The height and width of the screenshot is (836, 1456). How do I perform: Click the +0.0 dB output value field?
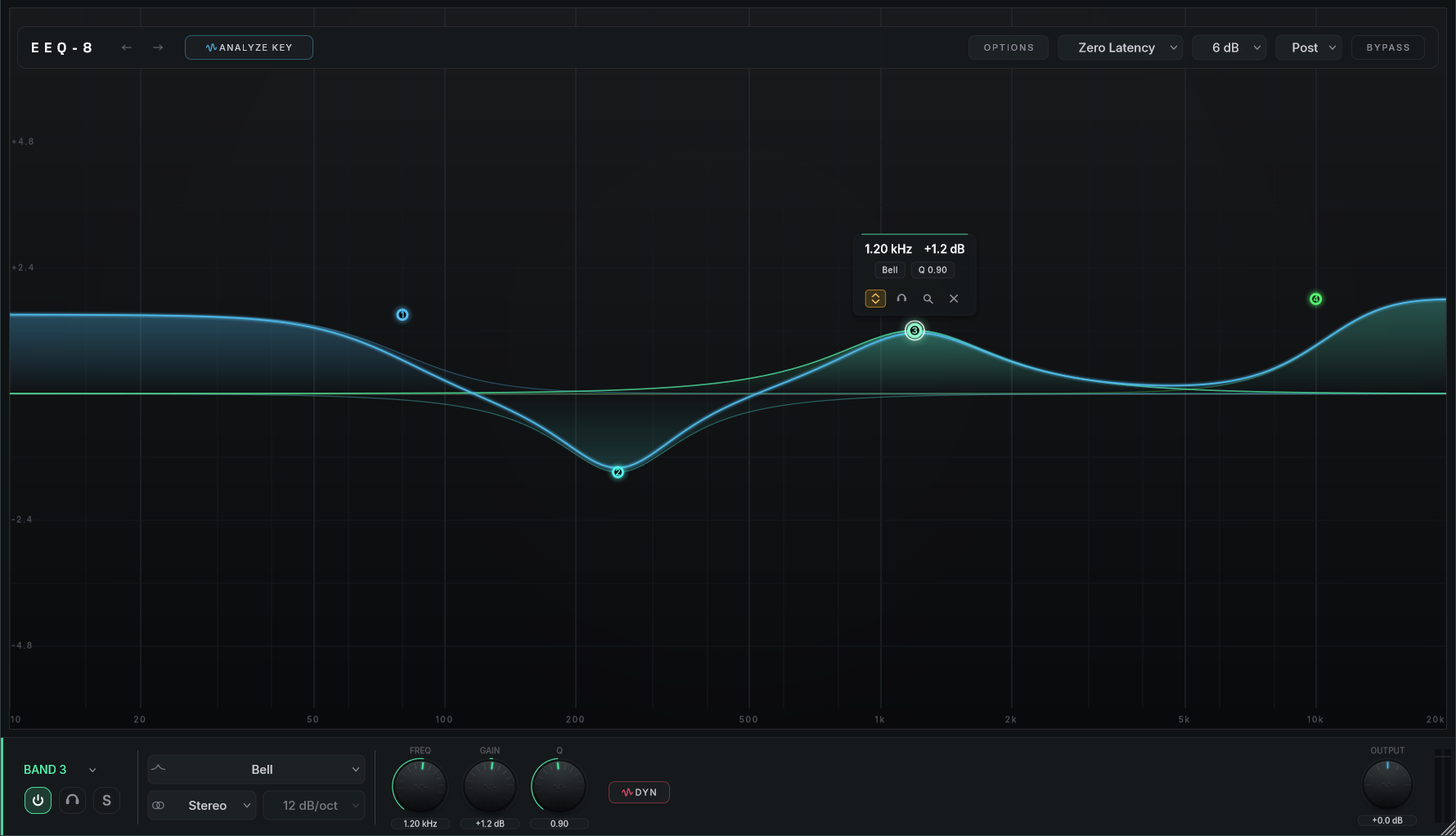tap(1387, 820)
